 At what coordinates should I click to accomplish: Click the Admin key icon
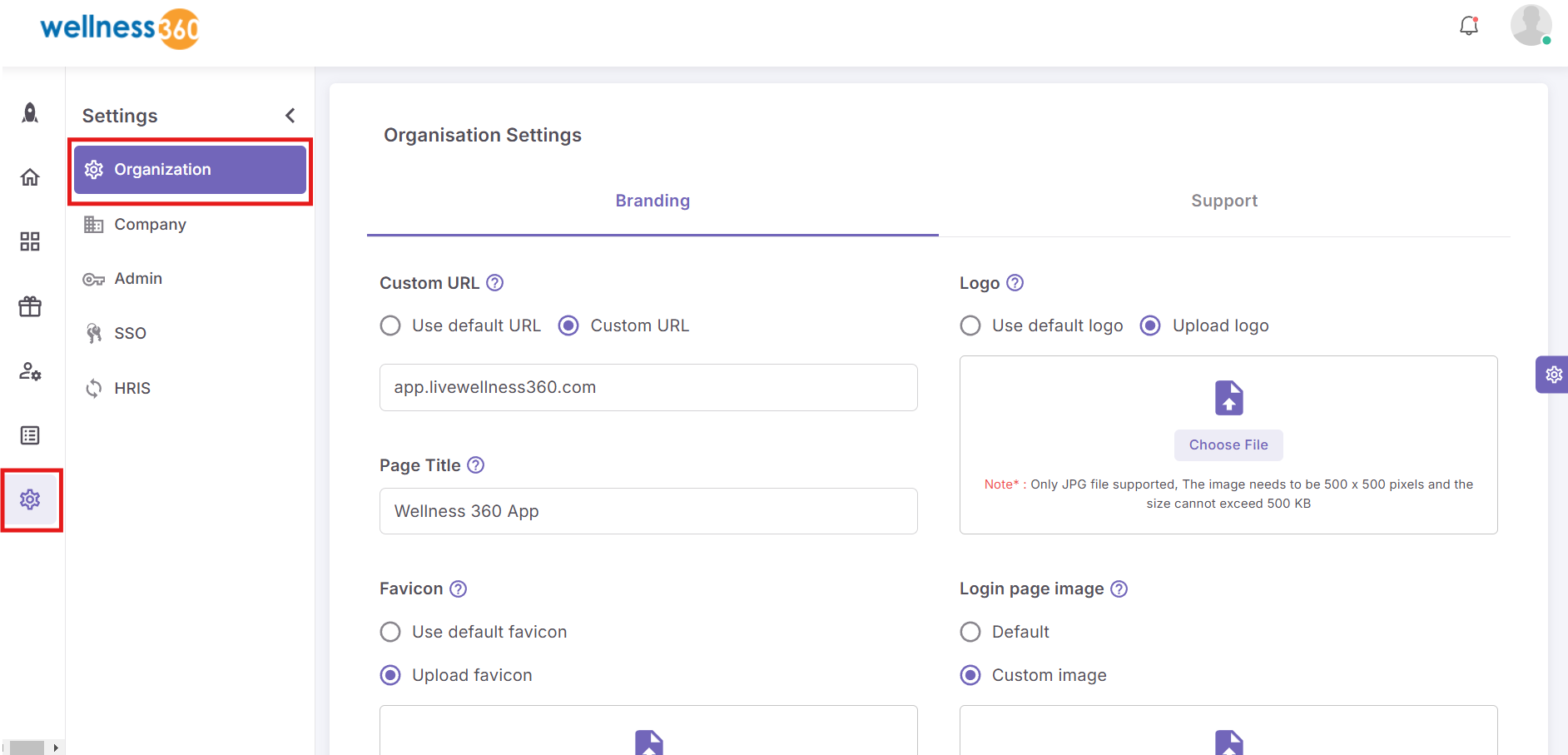[x=94, y=280]
